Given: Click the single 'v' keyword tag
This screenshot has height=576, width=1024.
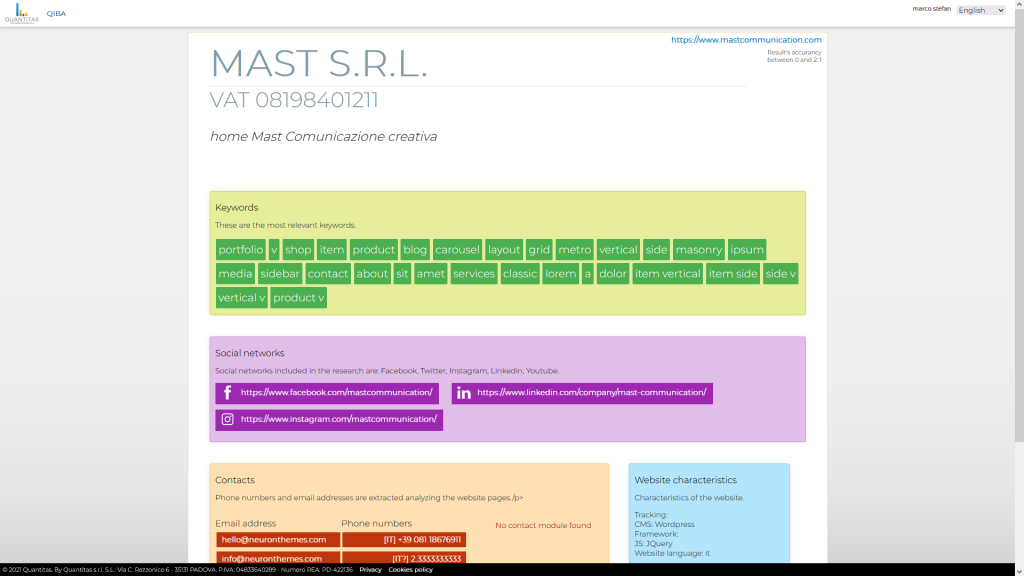Looking at the screenshot, I should coord(274,249).
